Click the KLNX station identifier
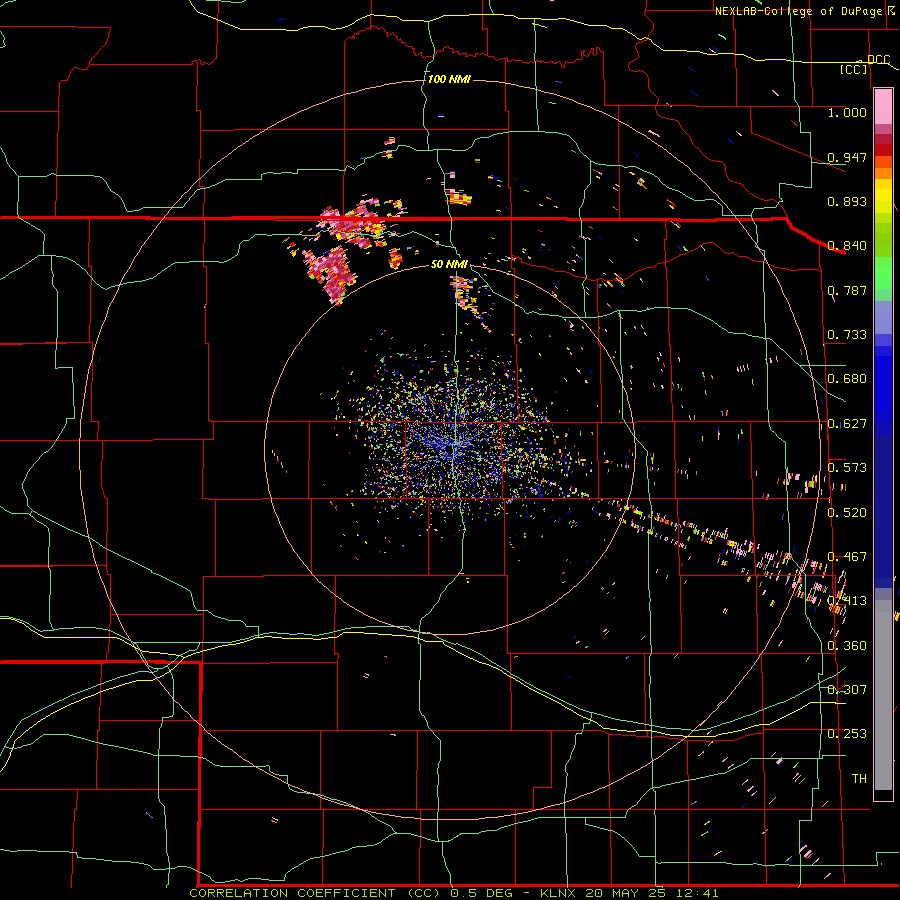This screenshot has width=900, height=900. click(x=559, y=893)
